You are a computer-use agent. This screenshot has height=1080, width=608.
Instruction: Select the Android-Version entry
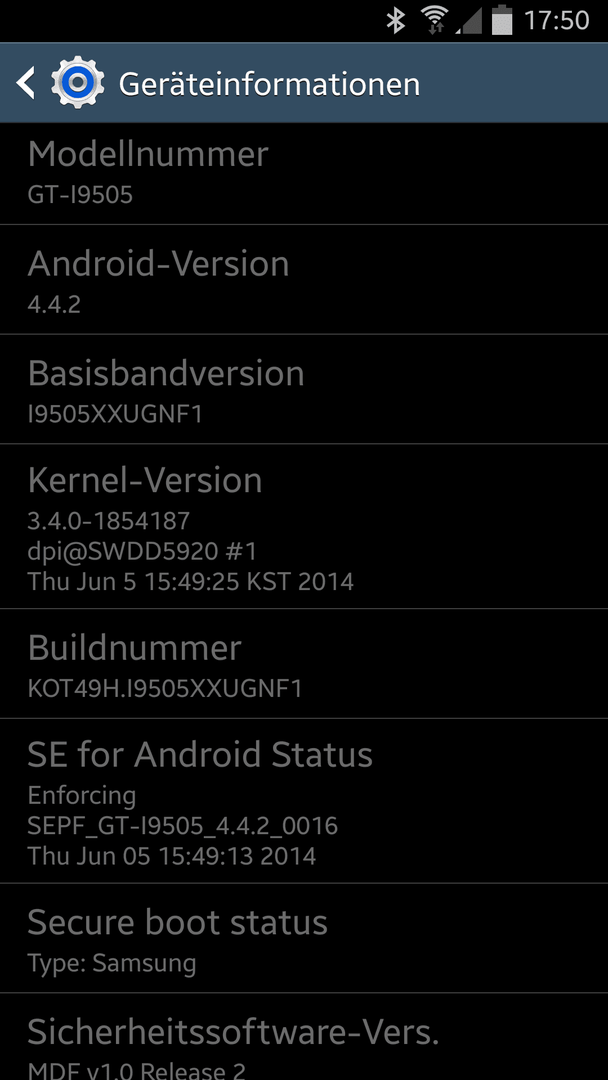304,280
